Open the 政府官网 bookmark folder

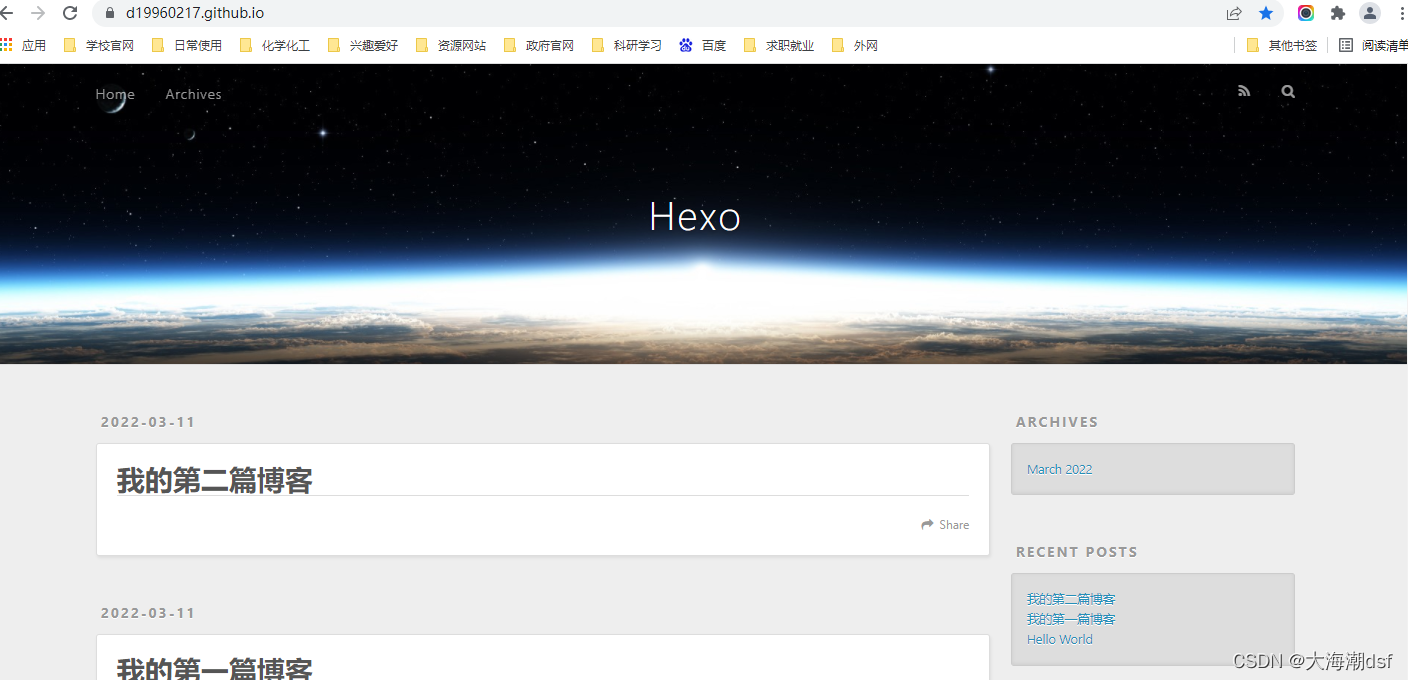pos(538,45)
